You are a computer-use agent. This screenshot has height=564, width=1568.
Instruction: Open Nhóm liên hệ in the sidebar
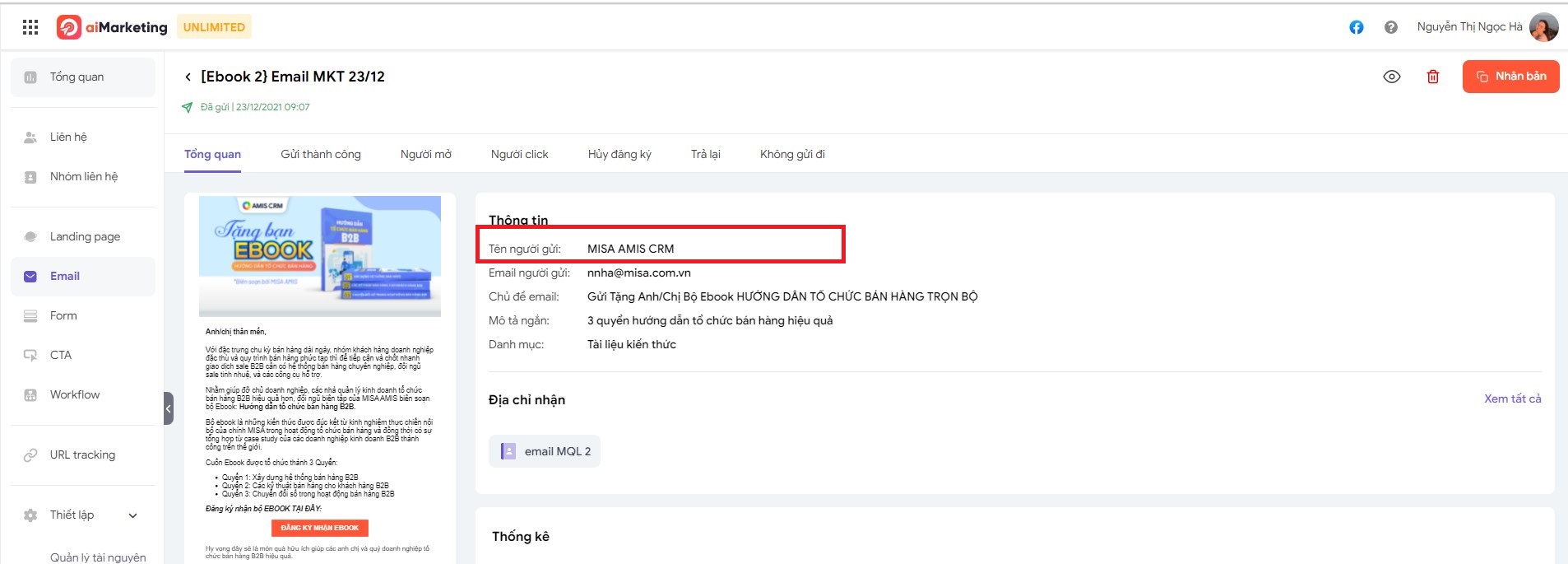point(83,176)
